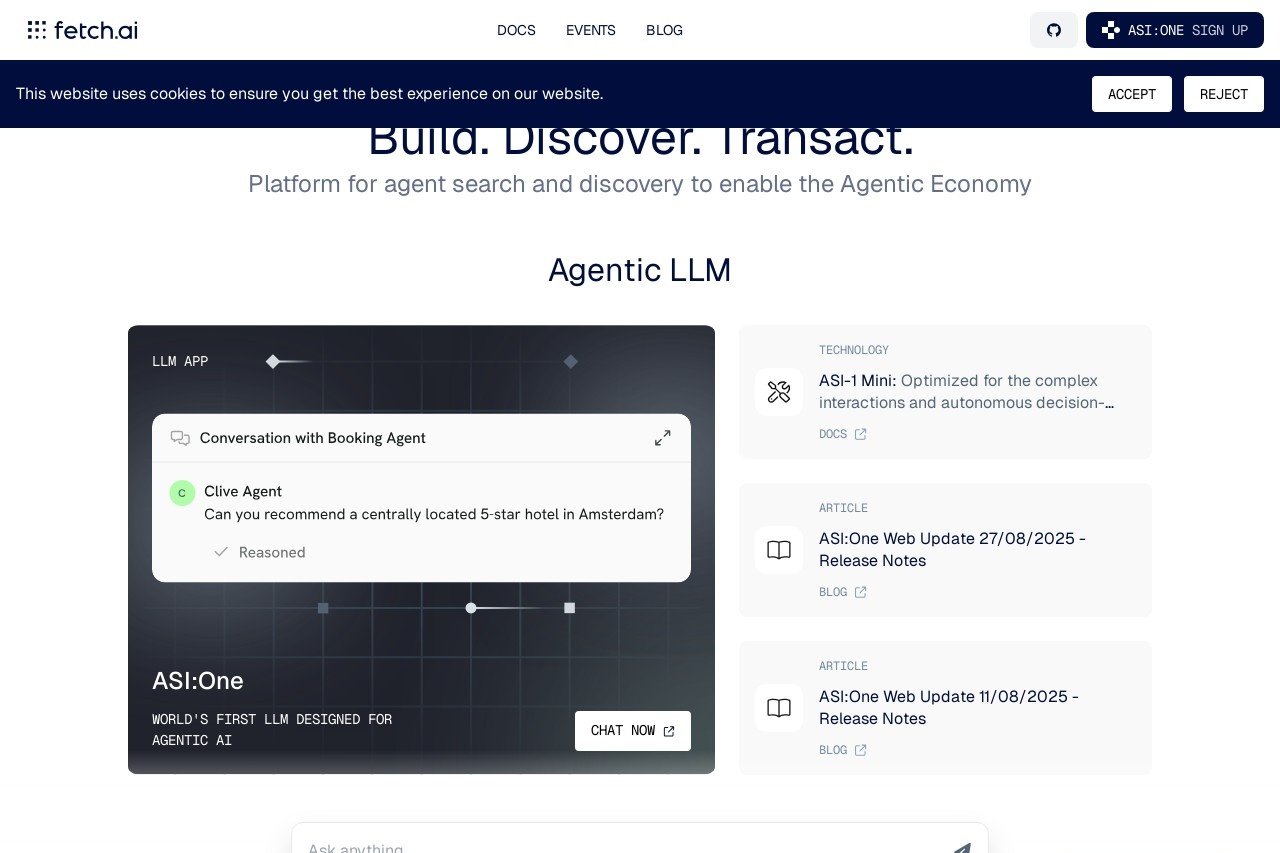The width and height of the screenshot is (1280, 853).
Task: Open the BLOG menu item
Action: click(664, 30)
